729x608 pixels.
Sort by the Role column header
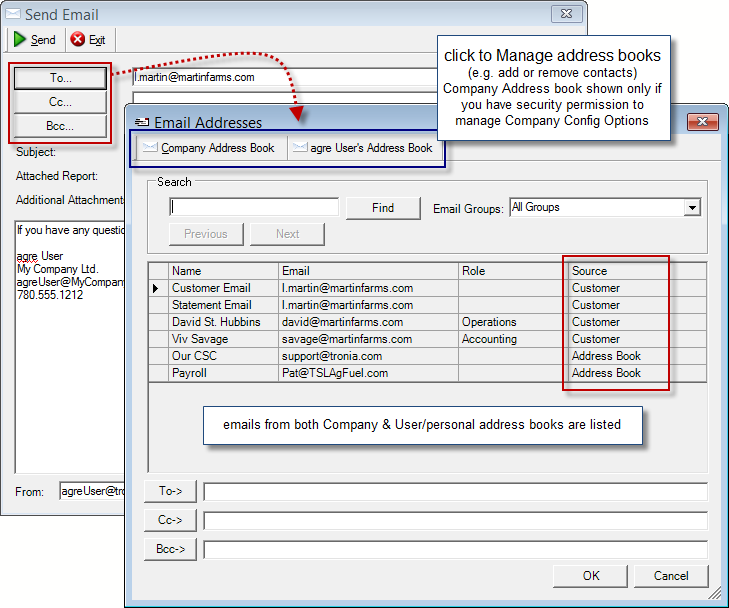point(513,271)
